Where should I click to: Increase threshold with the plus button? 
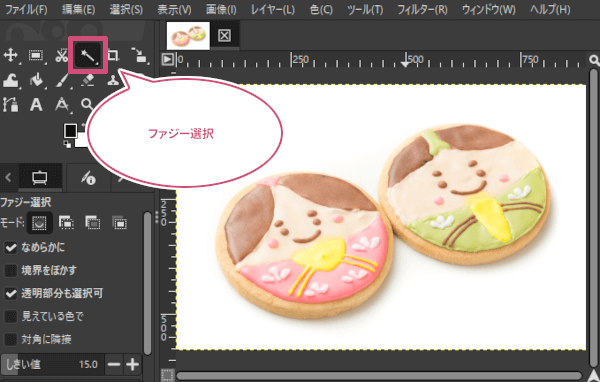[132, 364]
